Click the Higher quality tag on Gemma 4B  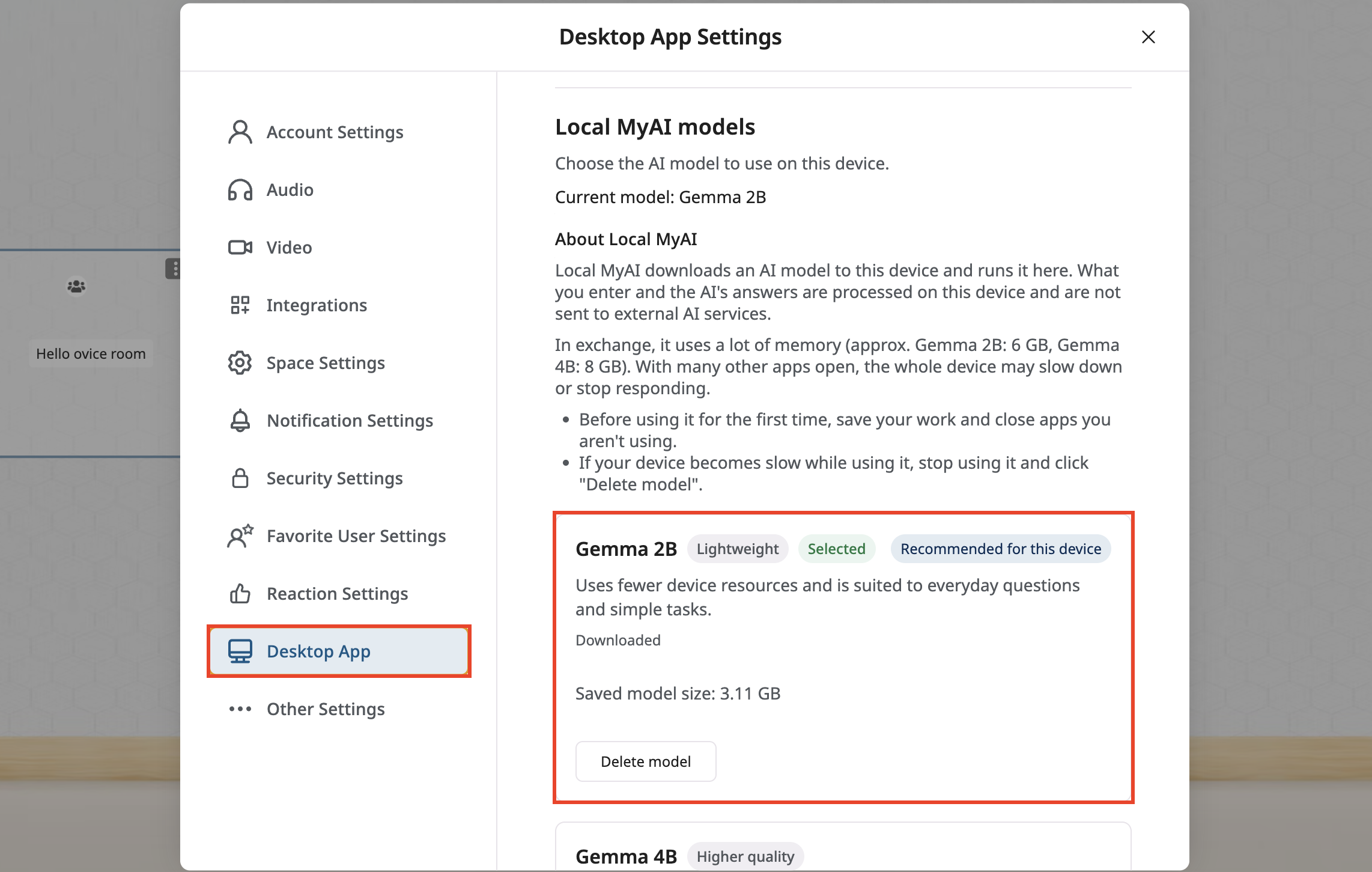coord(745,856)
